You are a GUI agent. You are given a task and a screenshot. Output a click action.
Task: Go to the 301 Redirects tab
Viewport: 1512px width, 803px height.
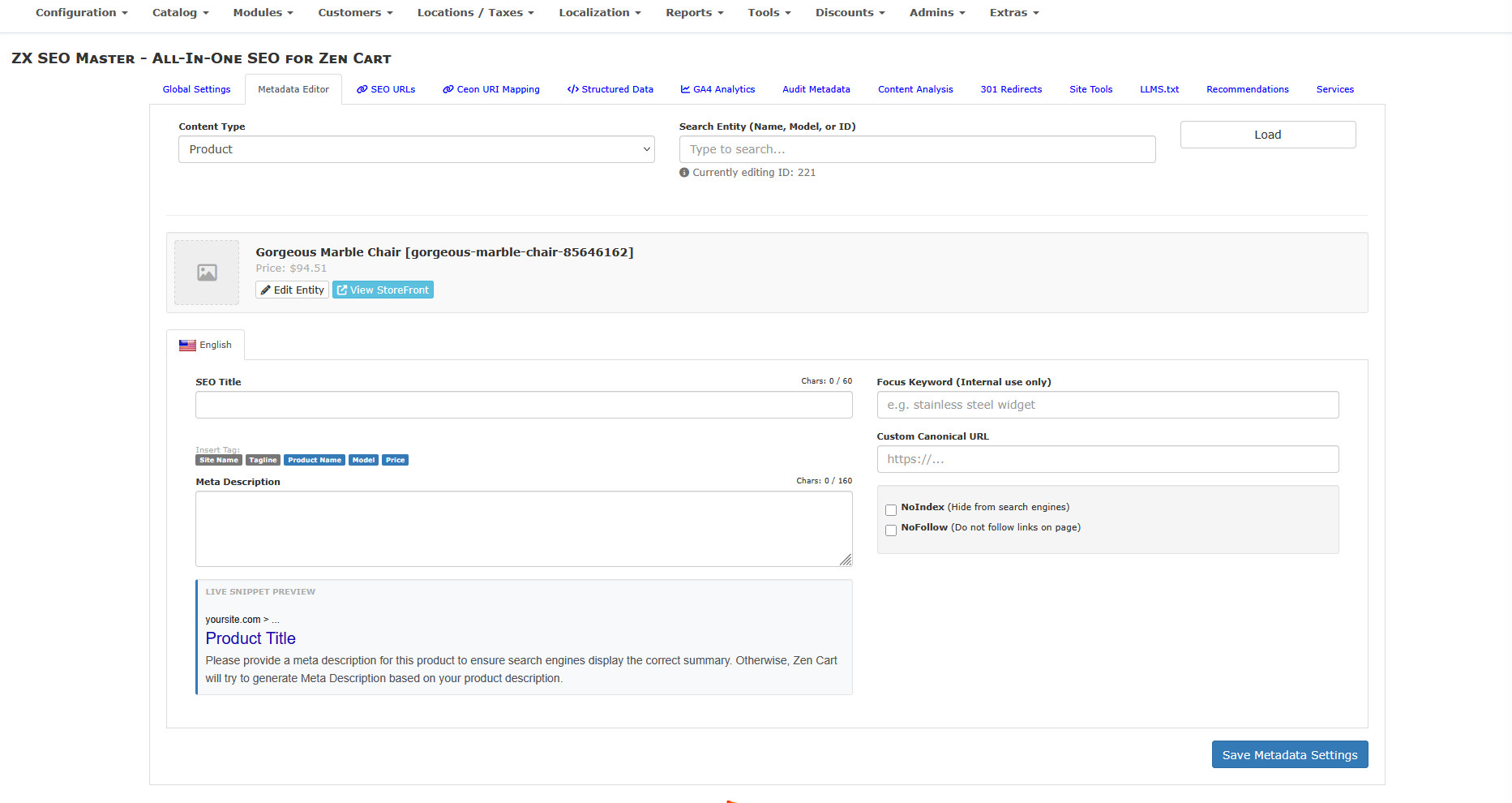(x=1011, y=89)
